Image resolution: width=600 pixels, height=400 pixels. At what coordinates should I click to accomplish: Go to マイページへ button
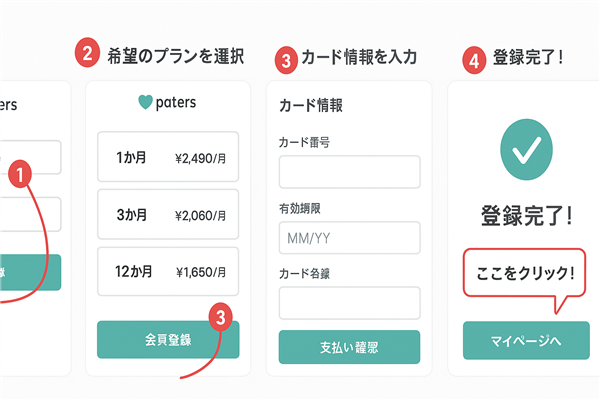[x=526, y=340]
